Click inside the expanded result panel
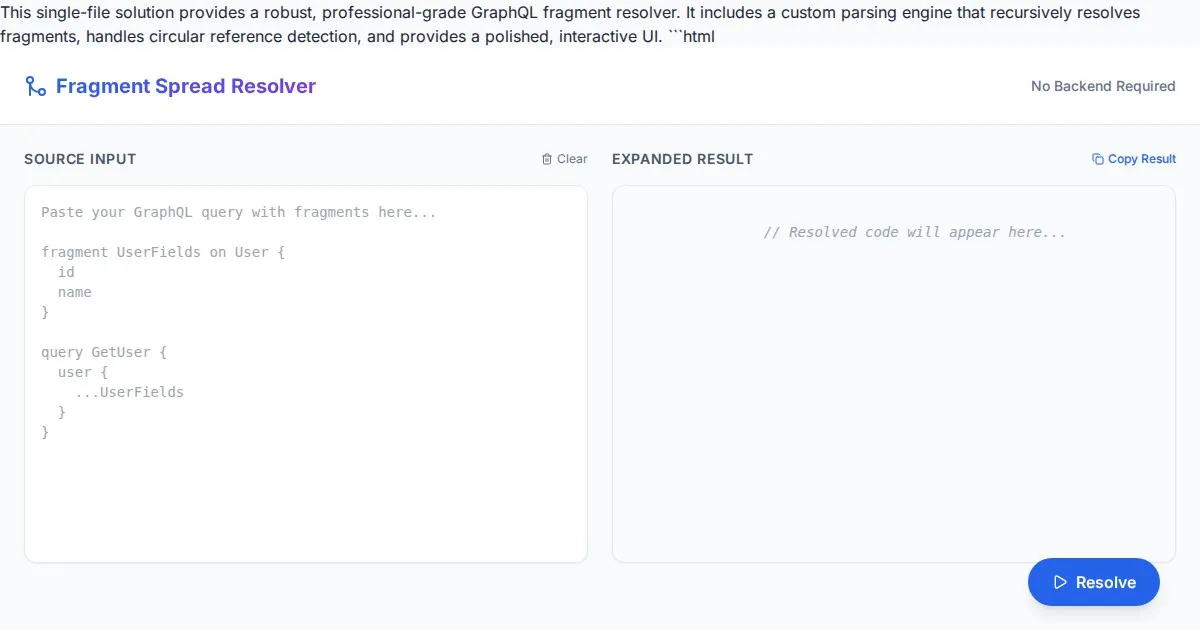This screenshot has width=1200, height=630. point(893,400)
